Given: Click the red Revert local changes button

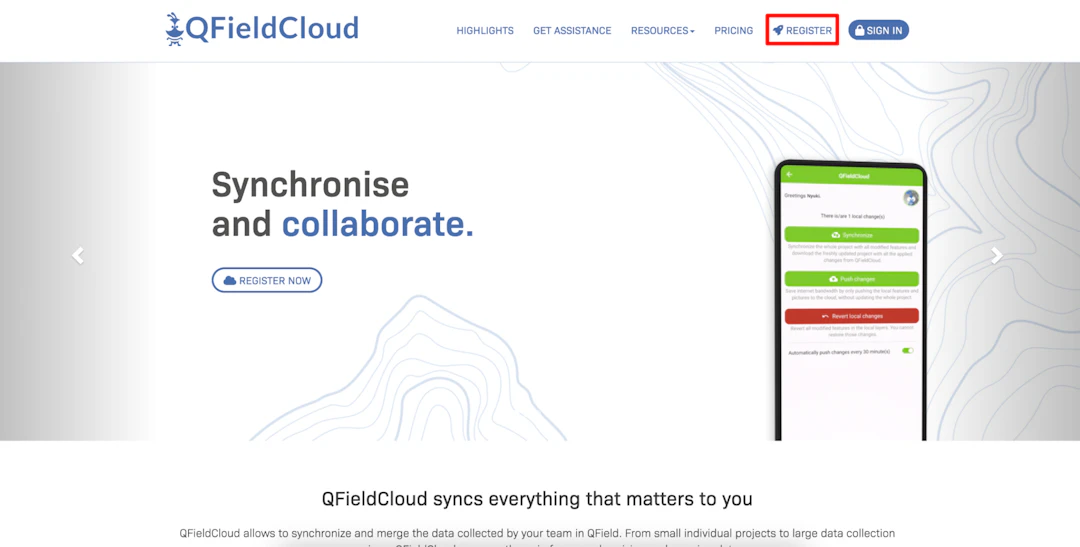Looking at the screenshot, I should click(x=851, y=316).
